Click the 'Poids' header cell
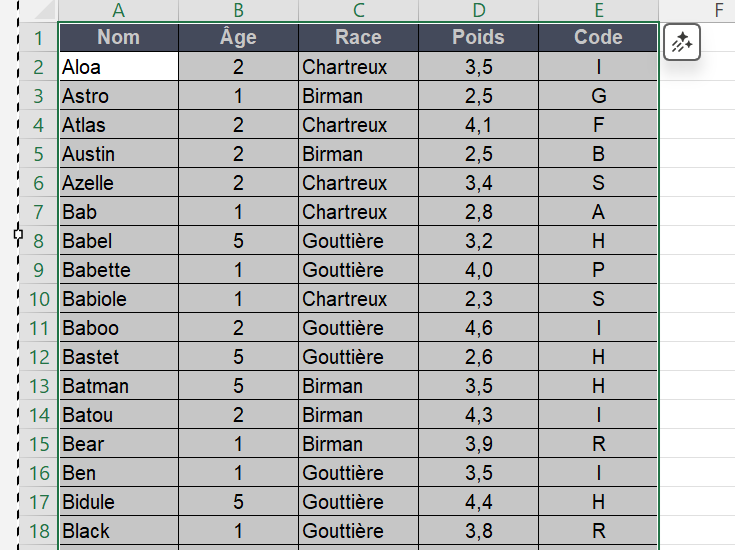Image resolution: width=735 pixels, height=550 pixels. [x=478, y=38]
